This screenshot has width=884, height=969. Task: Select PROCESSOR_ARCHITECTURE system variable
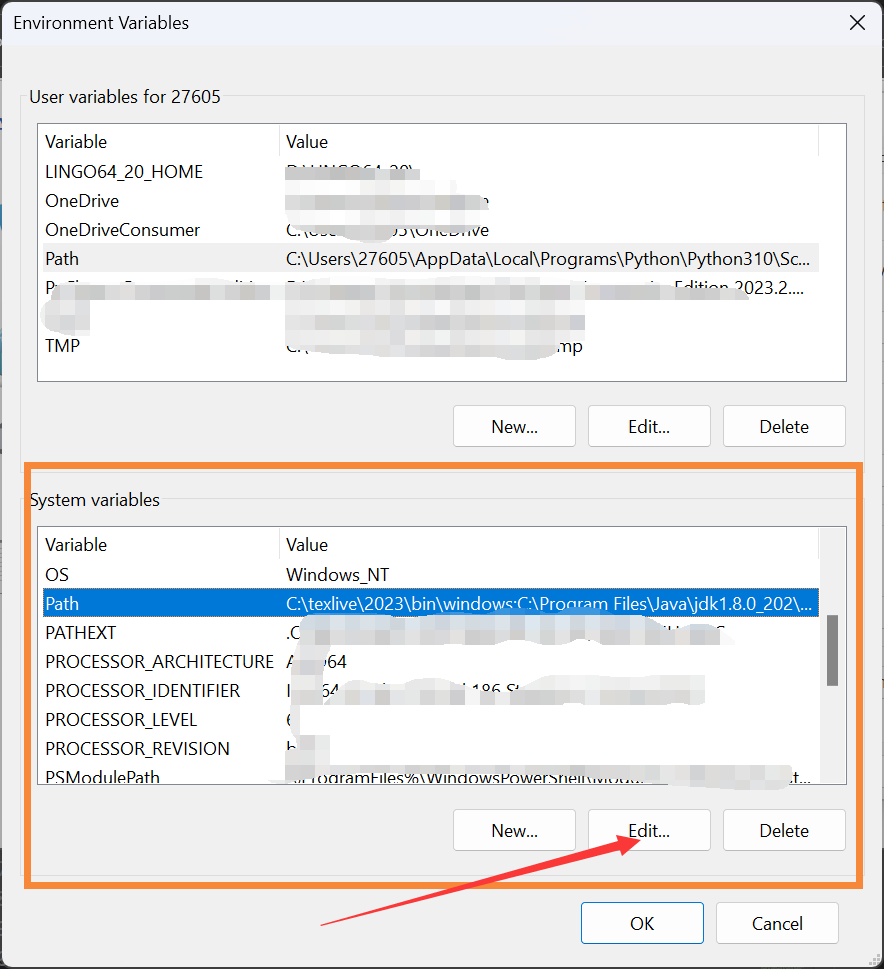tap(431, 661)
